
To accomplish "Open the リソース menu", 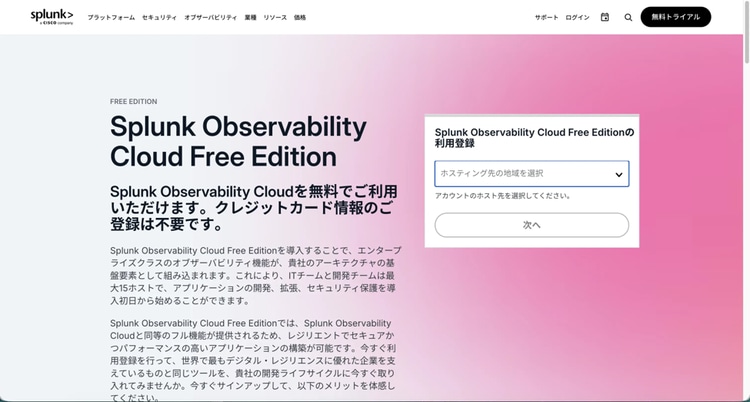I will click(x=275, y=18).
